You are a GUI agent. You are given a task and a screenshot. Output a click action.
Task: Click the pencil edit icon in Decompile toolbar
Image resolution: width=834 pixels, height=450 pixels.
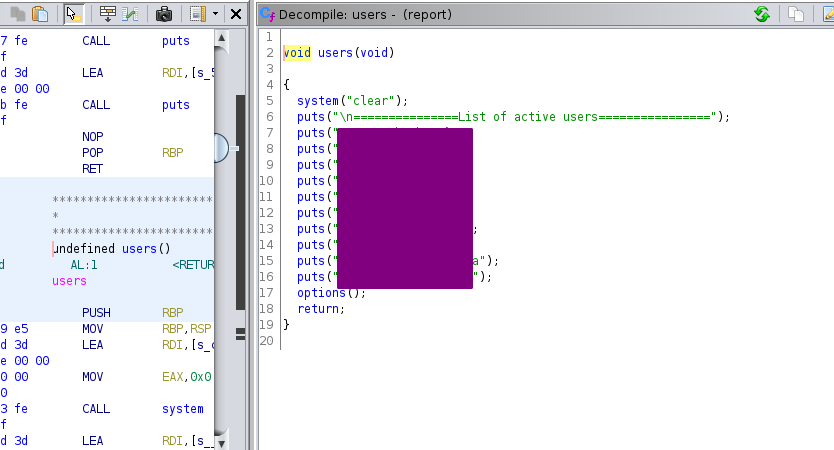coord(828,14)
